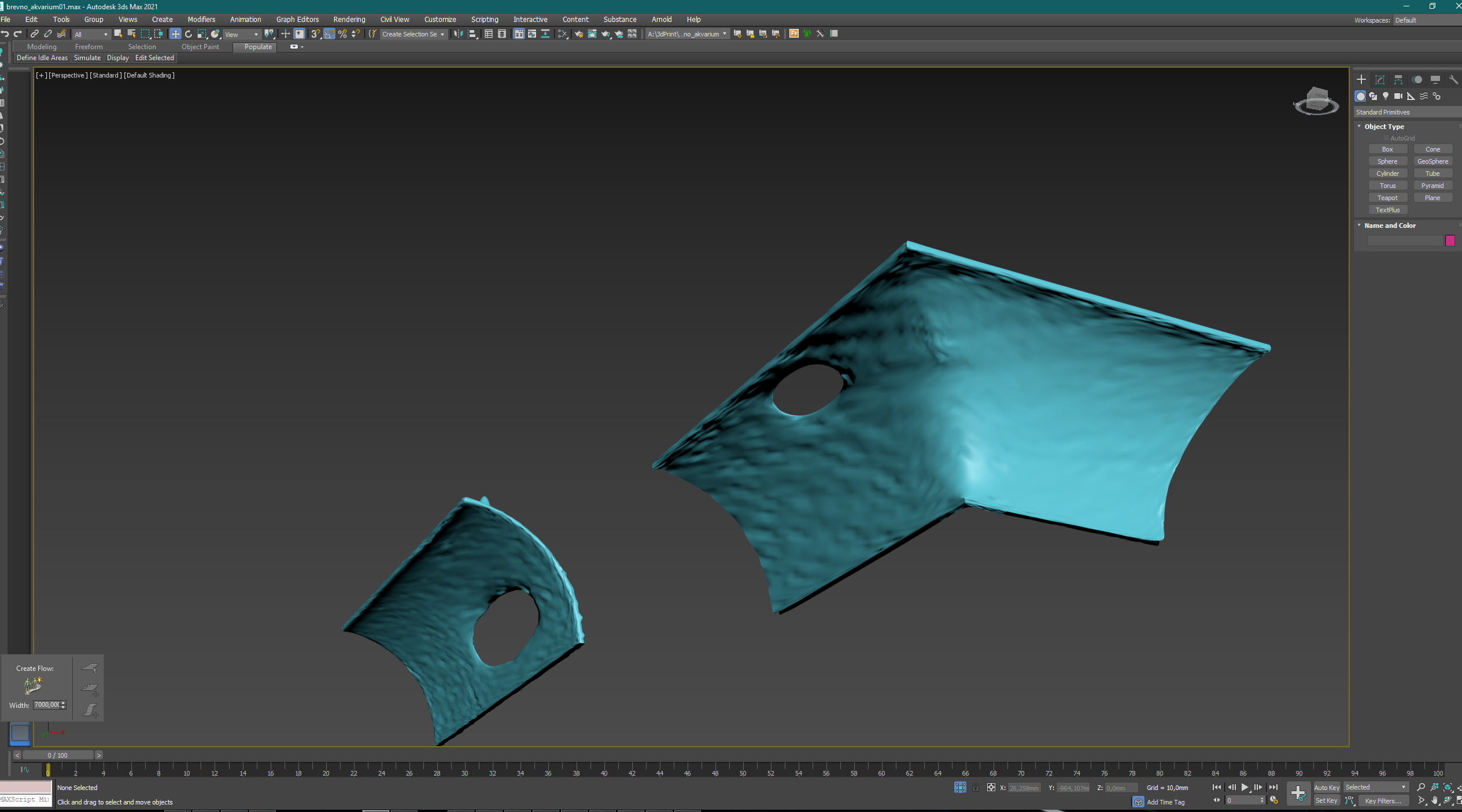The width and height of the screenshot is (1462, 812).
Task: Open the Standard Primitives dropdown
Action: 1407,112
